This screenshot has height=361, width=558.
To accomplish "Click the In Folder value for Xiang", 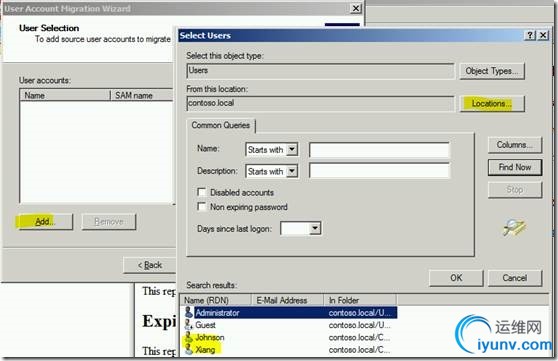I will point(359,349).
